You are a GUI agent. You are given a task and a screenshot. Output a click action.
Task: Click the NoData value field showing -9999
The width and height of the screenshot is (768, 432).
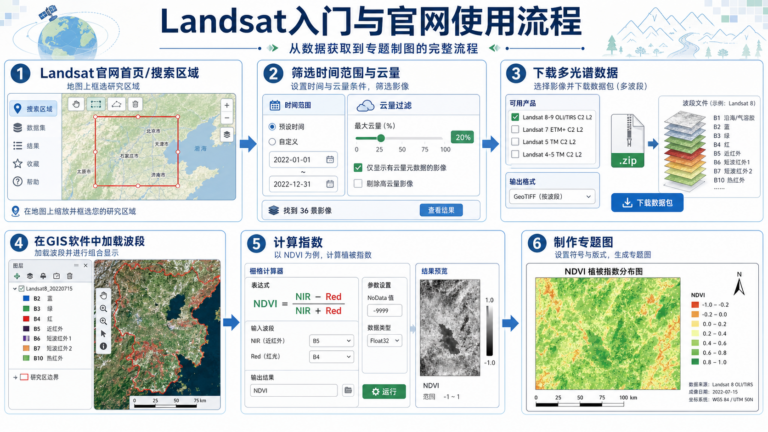click(x=384, y=311)
